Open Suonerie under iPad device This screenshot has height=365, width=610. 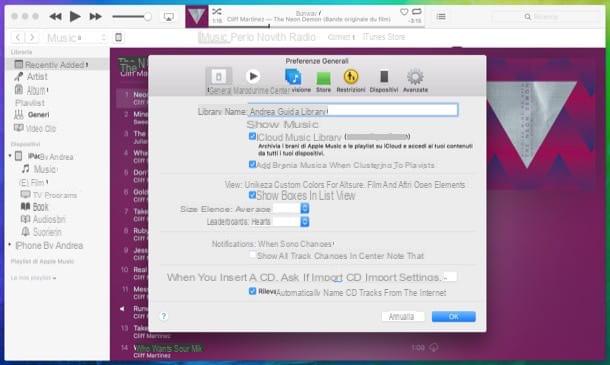(47, 232)
